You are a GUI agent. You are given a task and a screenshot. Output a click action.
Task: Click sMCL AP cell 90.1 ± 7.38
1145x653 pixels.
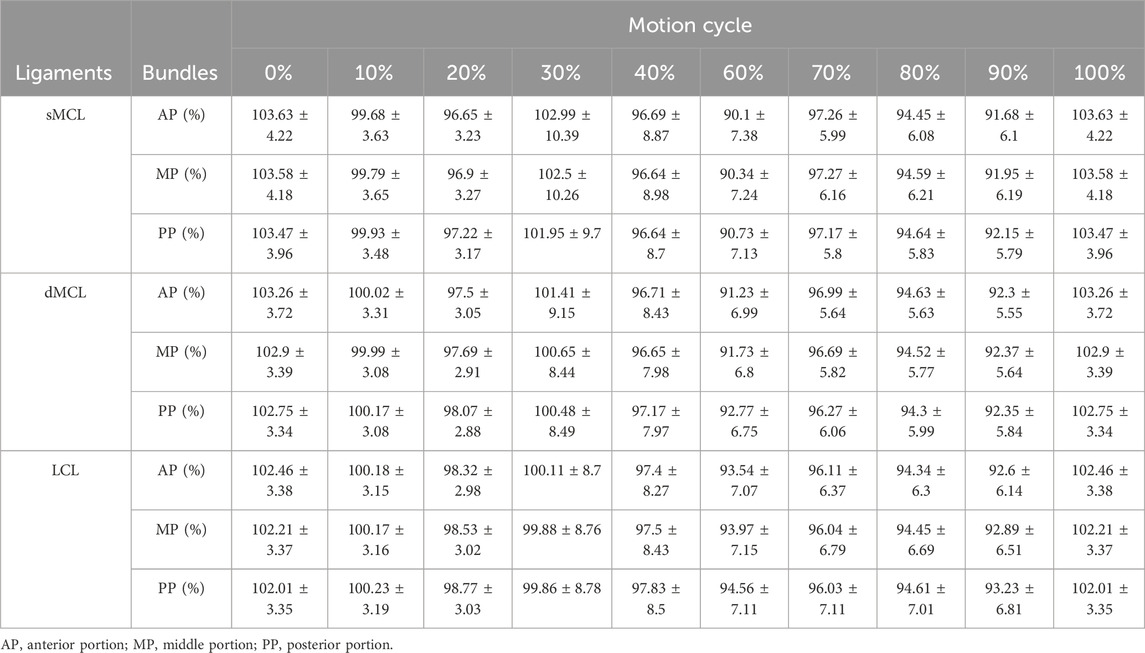(x=744, y=125)
